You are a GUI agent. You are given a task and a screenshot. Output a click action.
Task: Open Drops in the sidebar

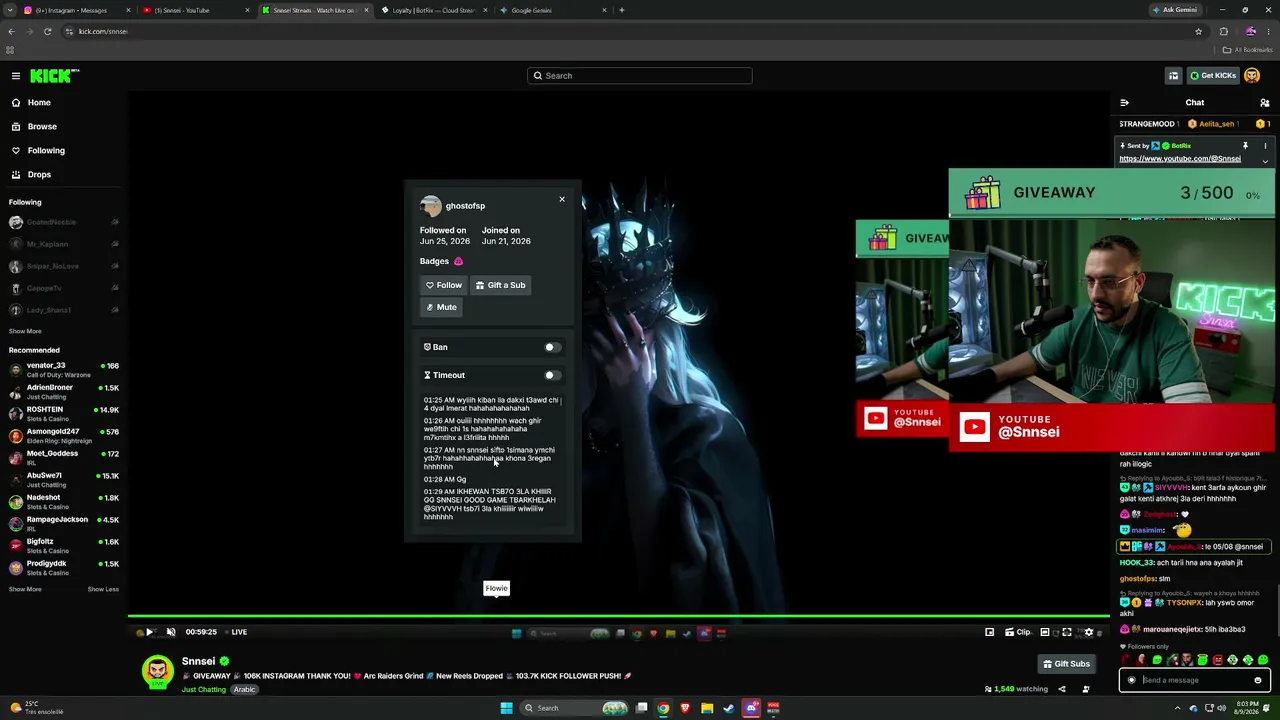click(x=39, y=174)
